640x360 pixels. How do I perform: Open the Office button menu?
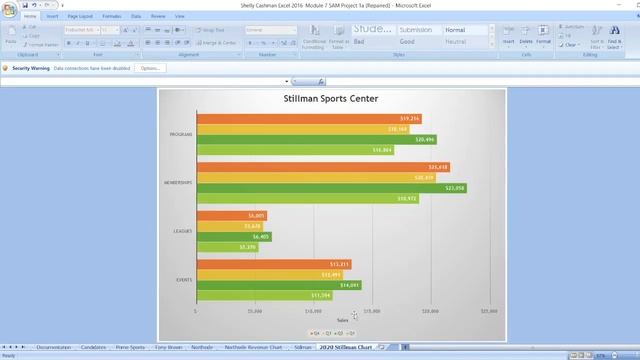point(9,10)
